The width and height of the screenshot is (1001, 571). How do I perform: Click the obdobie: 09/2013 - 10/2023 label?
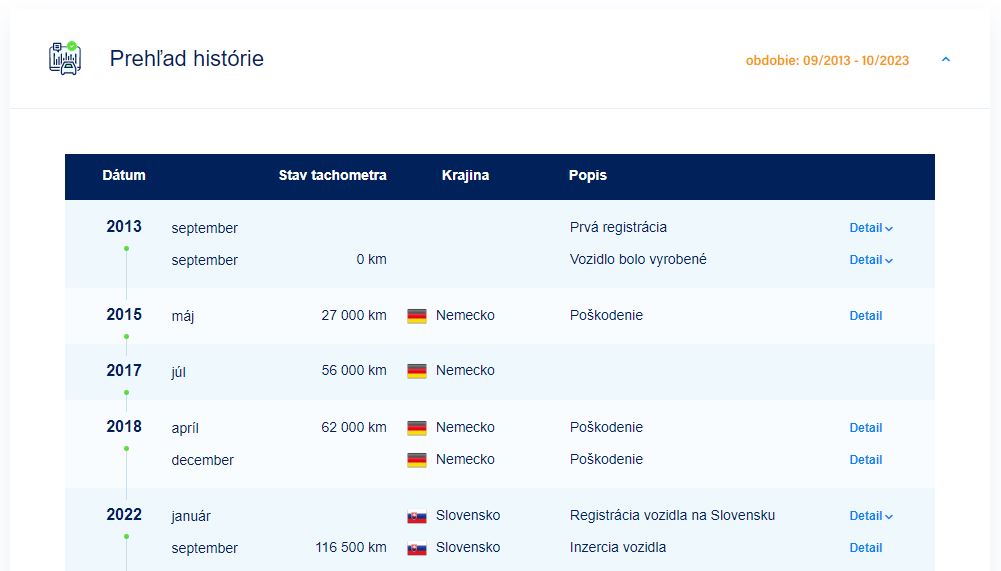(827, 61)
